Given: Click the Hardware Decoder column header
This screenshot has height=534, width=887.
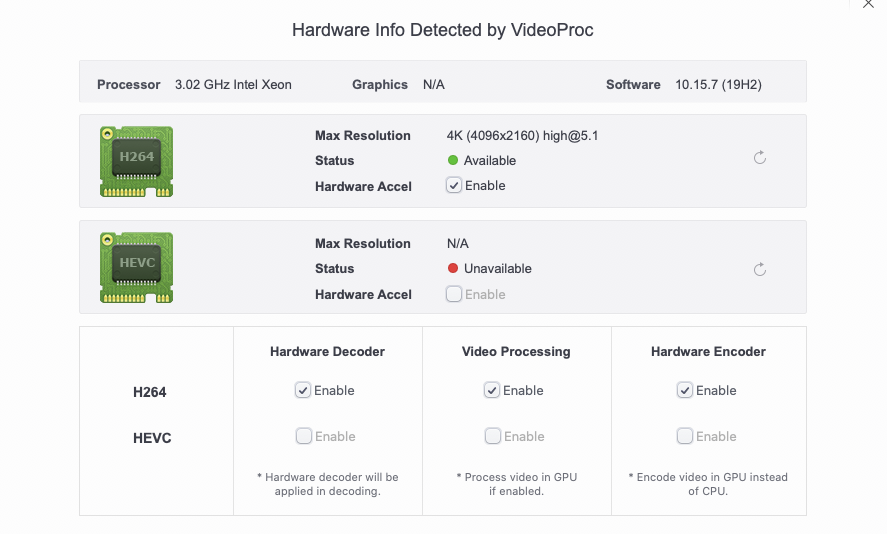Looking at the screenshot, I should point(327,351).
